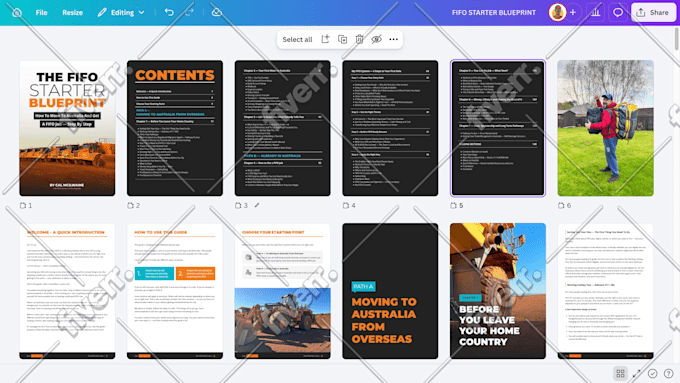This screenshot has height=383, width=680.
Task: Click the Share button
Action: [653, 12]
